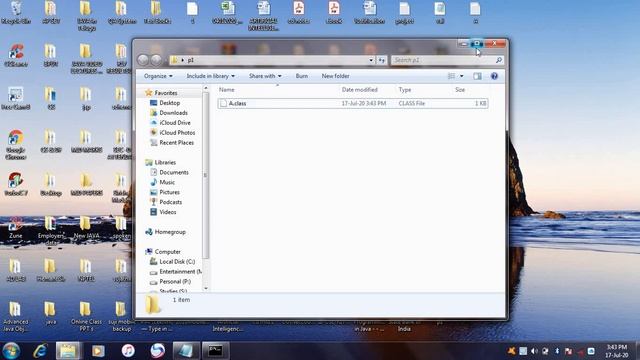The image size is (640, 360).
Task: Open Documents library
Action: [174, 172]
